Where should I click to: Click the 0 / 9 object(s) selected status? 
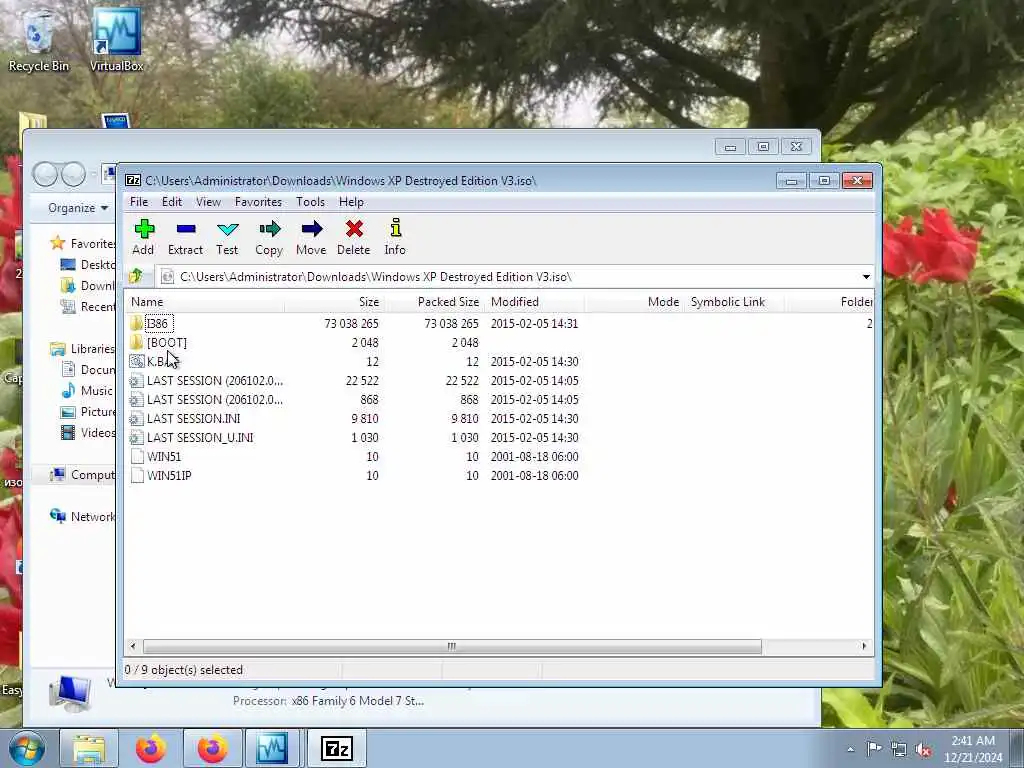(x=184, y=670)
